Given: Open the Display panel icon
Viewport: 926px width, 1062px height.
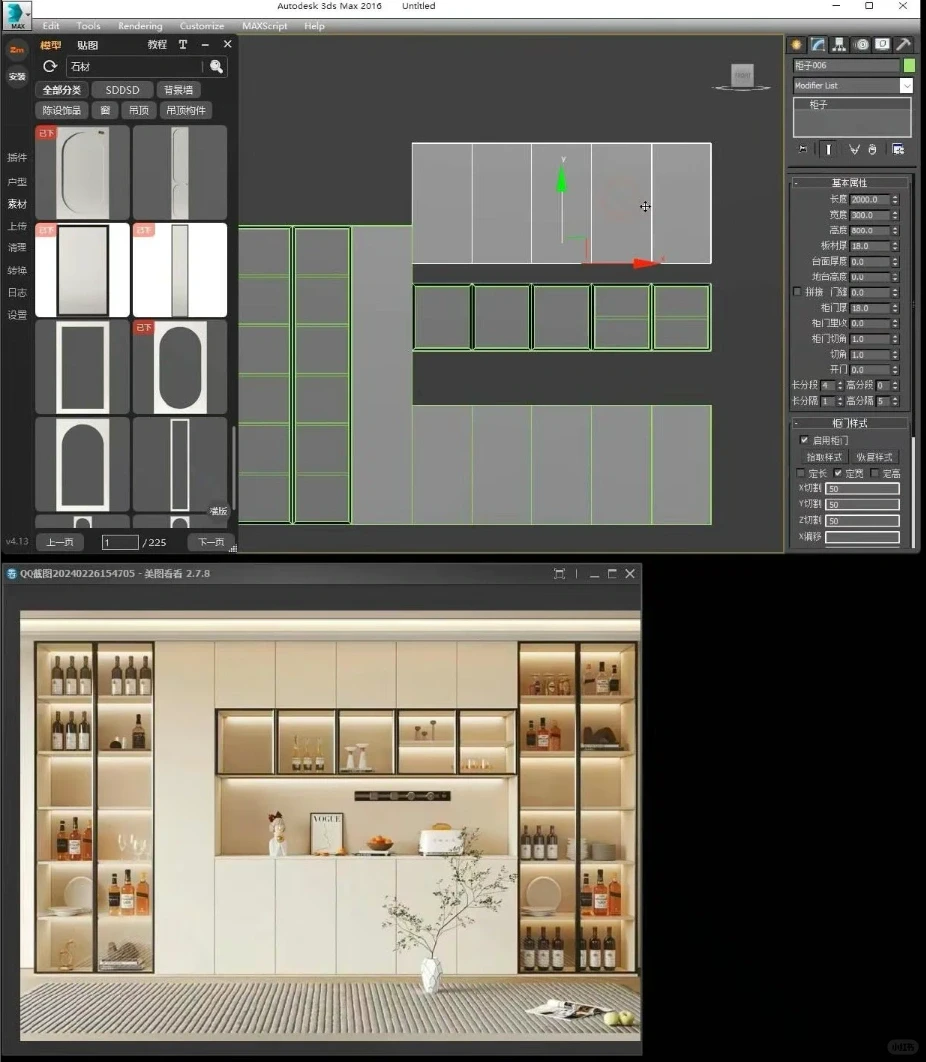Looking at the screenshot, I should (881, 44).
